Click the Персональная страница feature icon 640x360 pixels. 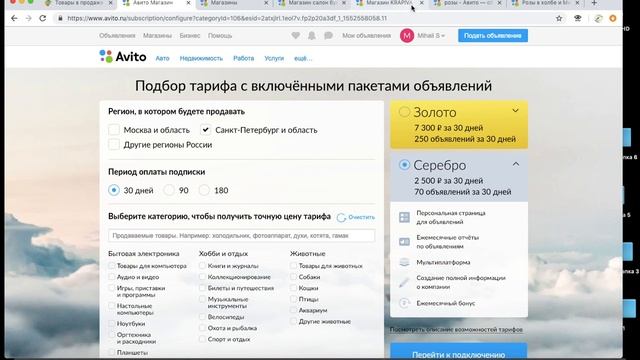(x=404, y=217)
